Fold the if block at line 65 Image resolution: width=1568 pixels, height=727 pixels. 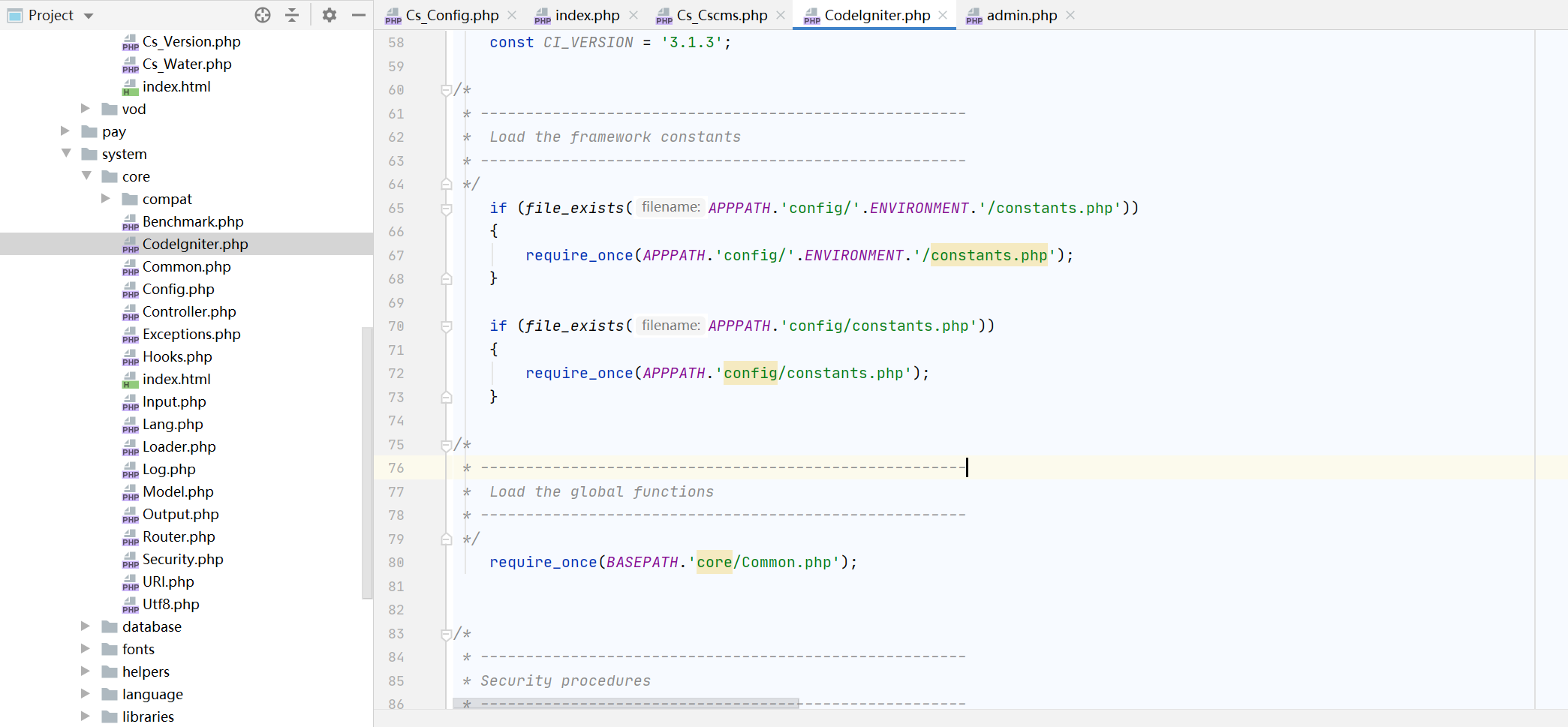[446, 209]
